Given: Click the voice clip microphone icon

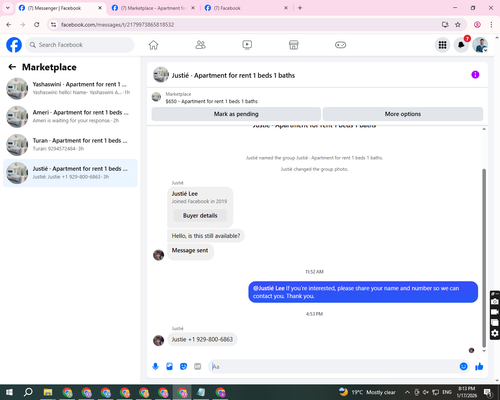Looking at the screenshot, I should pyautogui.click(x=155, y=367).
